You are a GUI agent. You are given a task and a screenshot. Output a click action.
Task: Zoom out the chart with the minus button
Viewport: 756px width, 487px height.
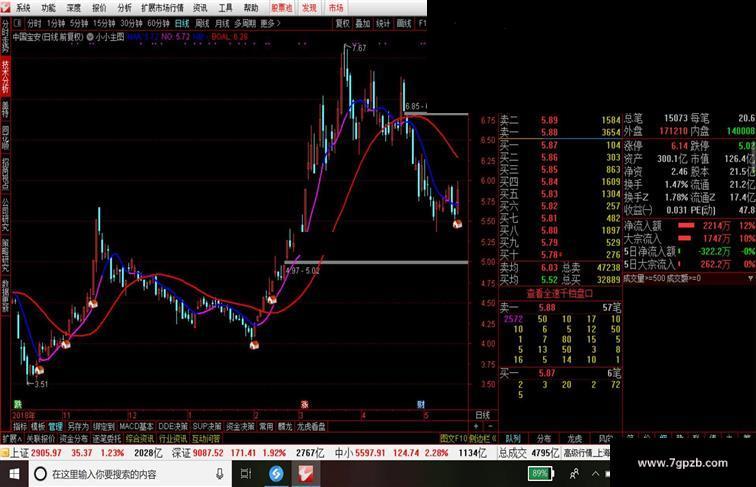pyautogui.click(x=490, y=426)
